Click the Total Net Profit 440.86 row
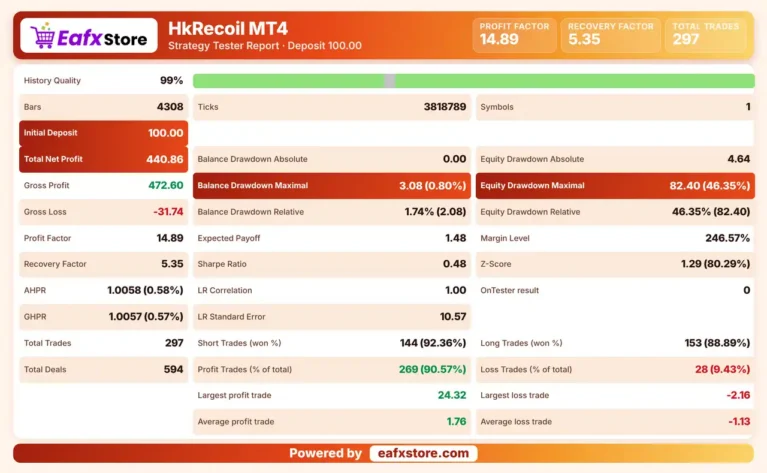The height and width of the screenshot is (473, 767). [103, 159]
